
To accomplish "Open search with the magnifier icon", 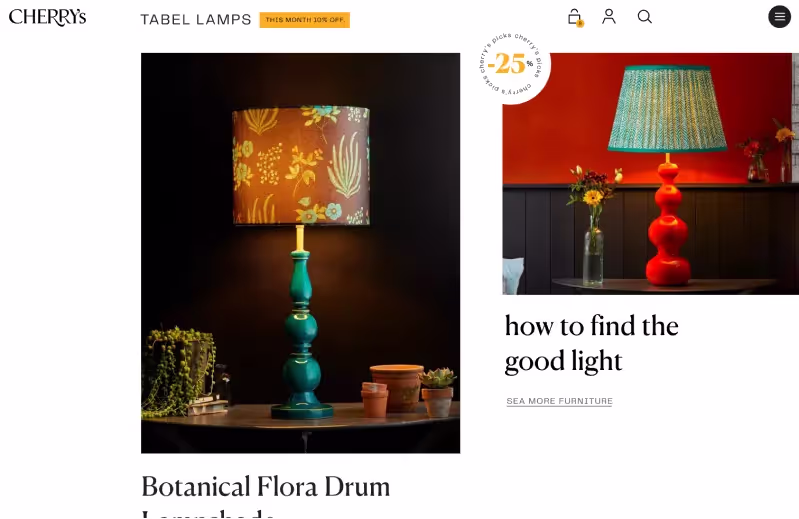I will (x=645, y=17).
